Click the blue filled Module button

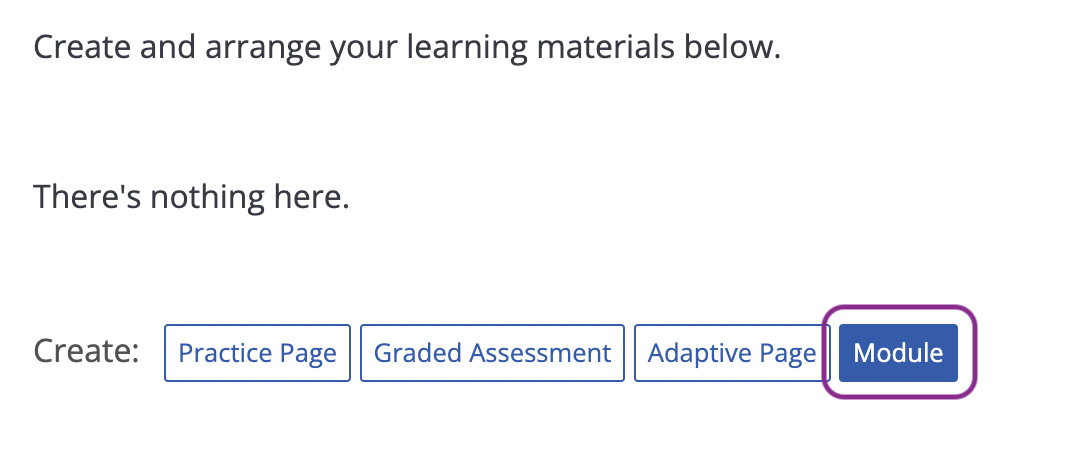(x=898, y=353)
